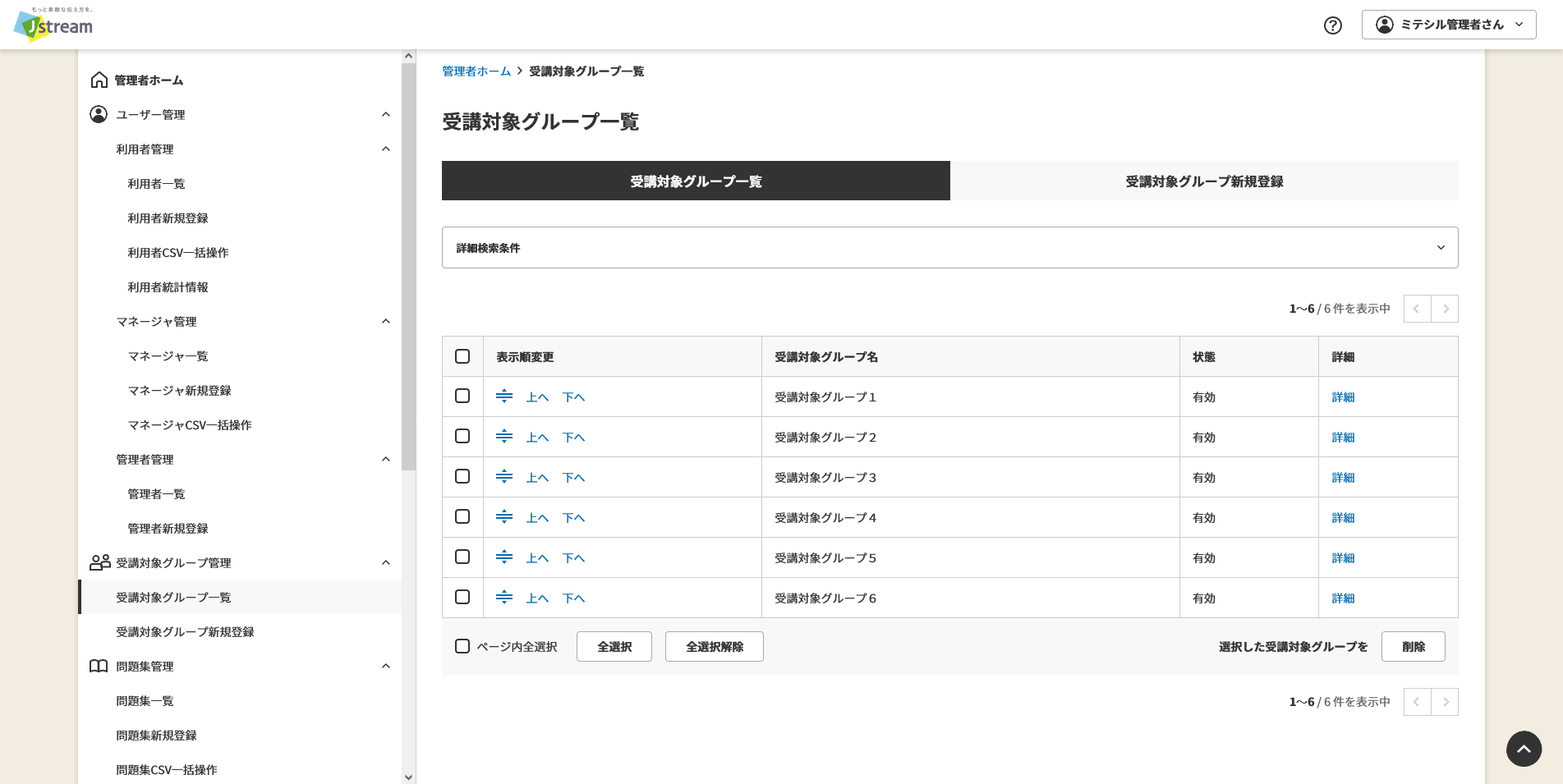Toggle the ページ内全選択 checkbox
Viewport: 1563px width, 784px height.
[x=462, y=646]
